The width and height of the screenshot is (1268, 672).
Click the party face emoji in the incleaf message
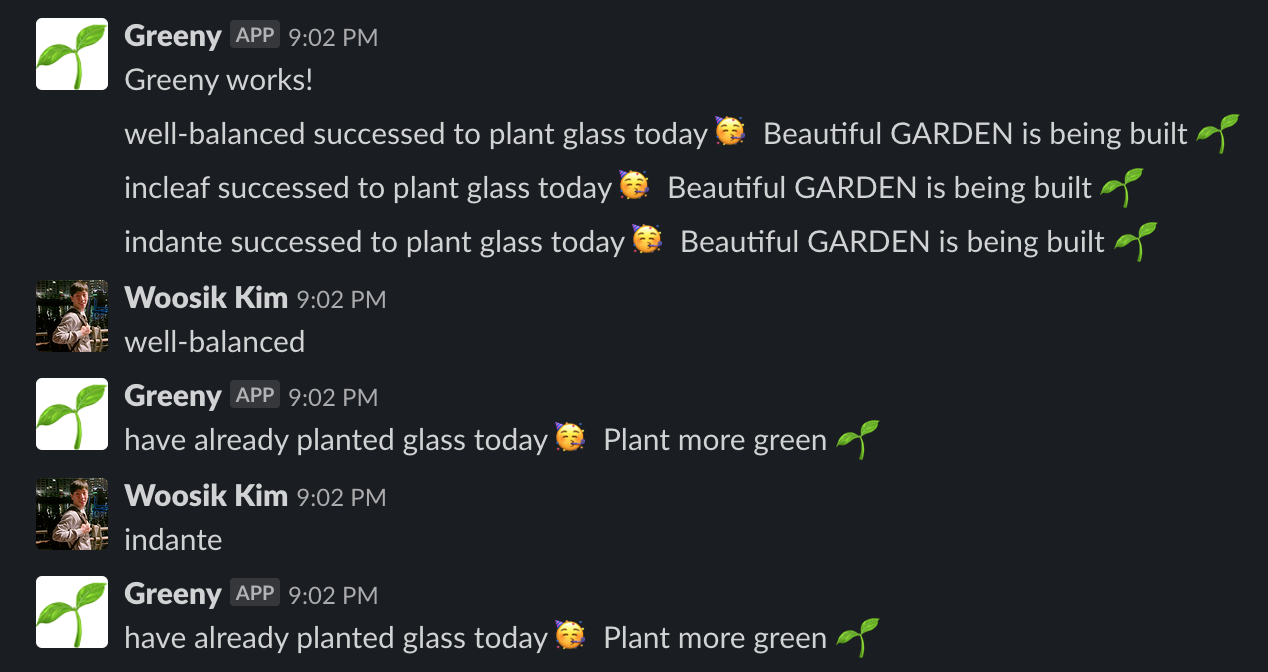(x=633, y=186)
